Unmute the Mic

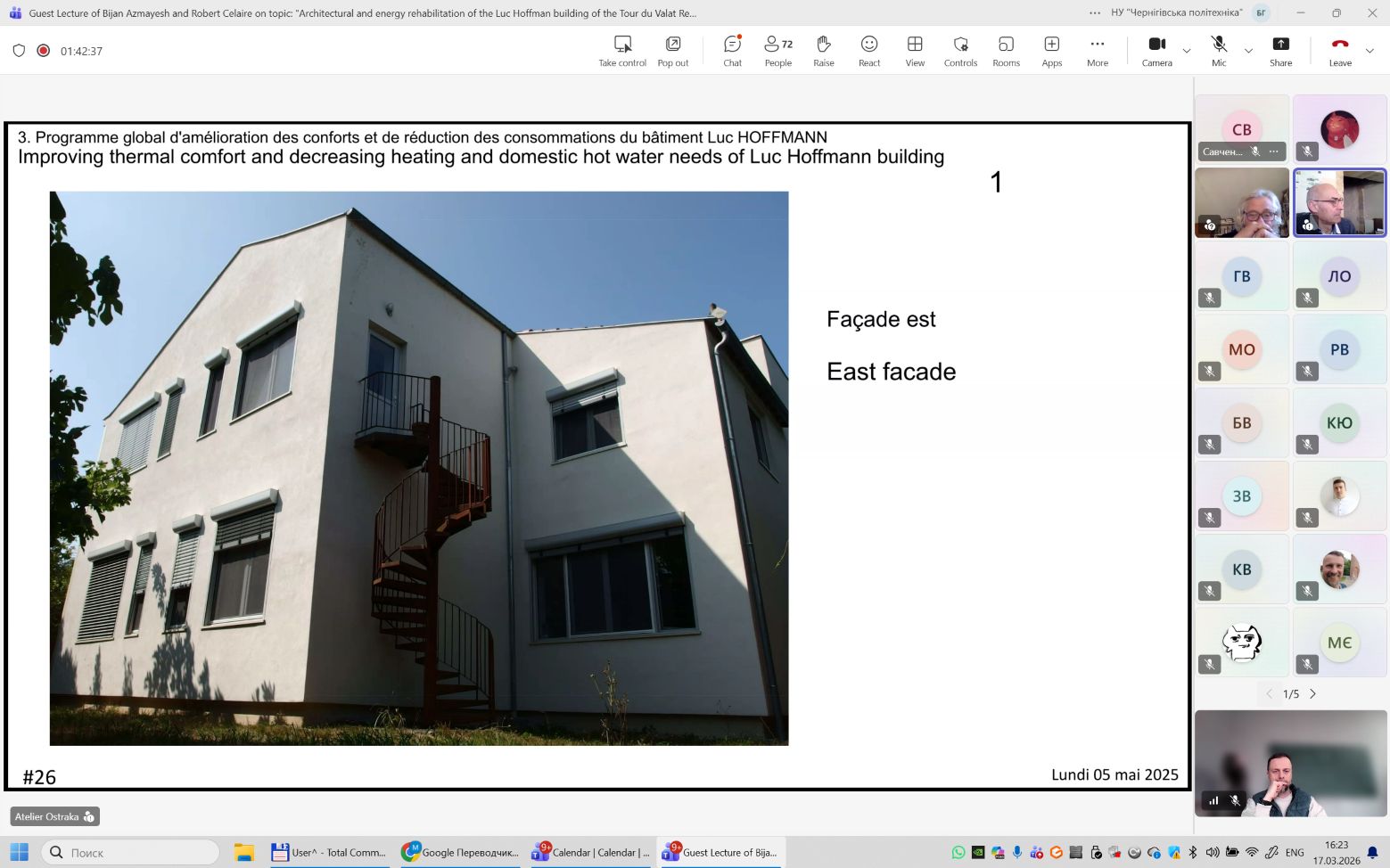1218,51
